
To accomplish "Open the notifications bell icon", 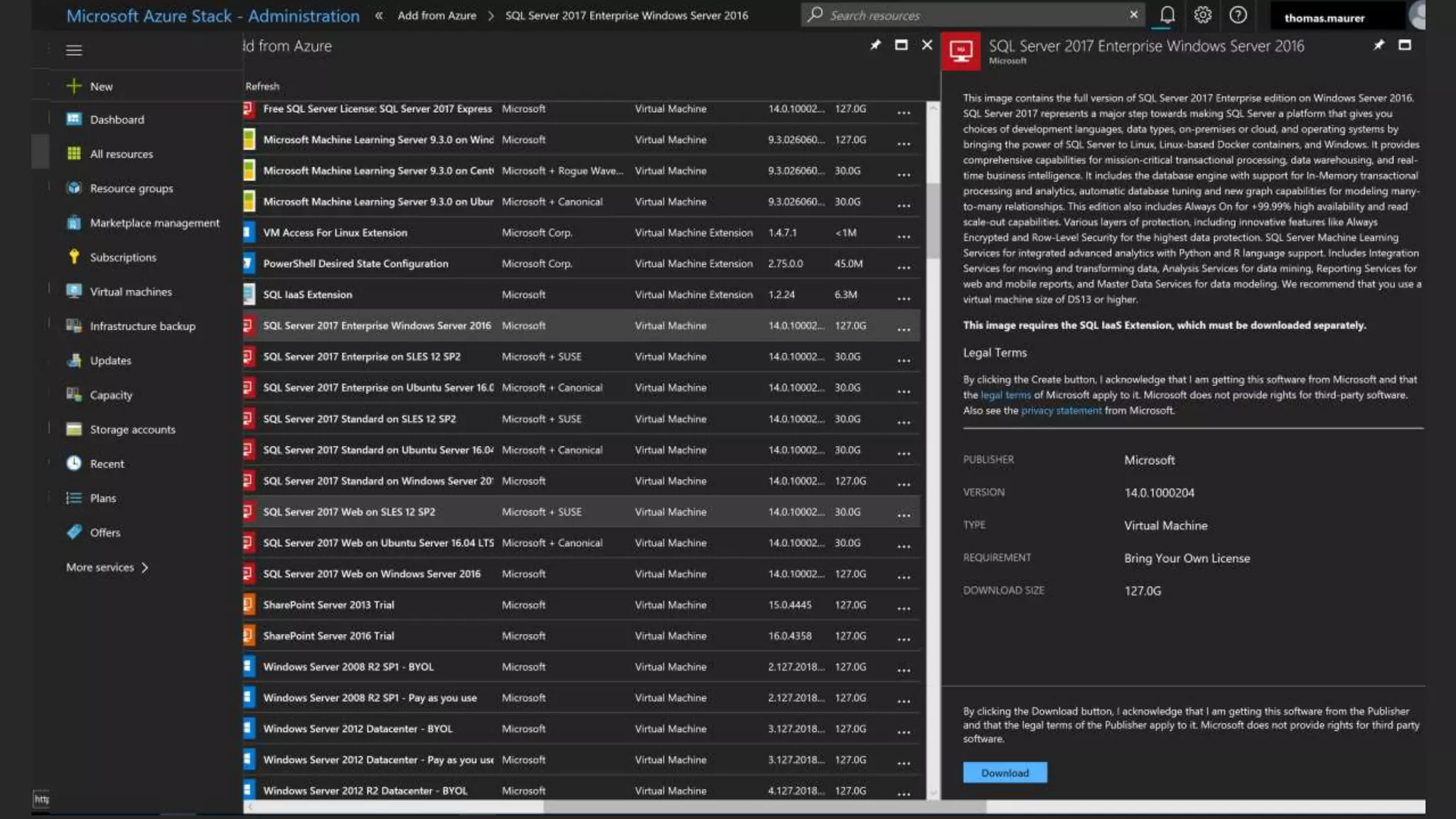I will point(1167,15).
